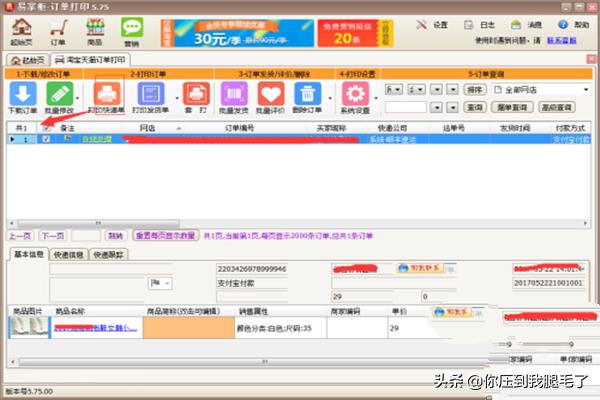
Task: Click the shoe product thumbnail
Action: point(29,327)
